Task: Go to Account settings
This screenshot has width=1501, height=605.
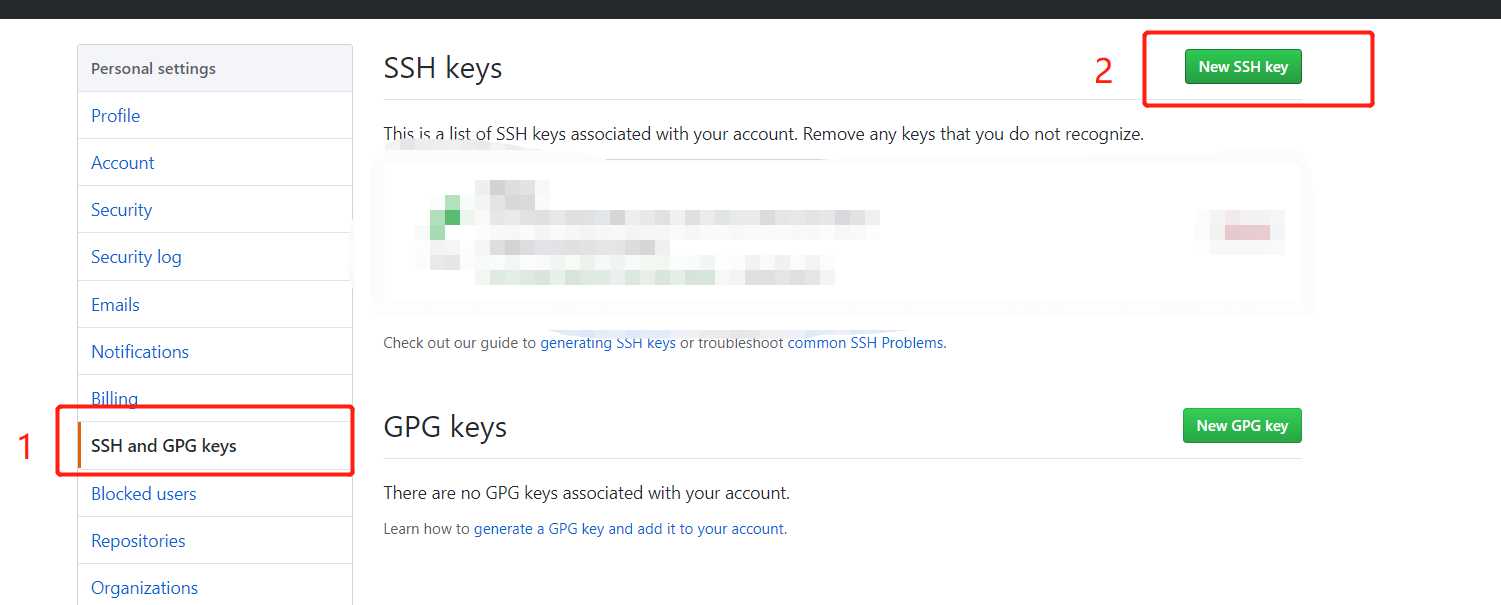Action: click(122, 162)
